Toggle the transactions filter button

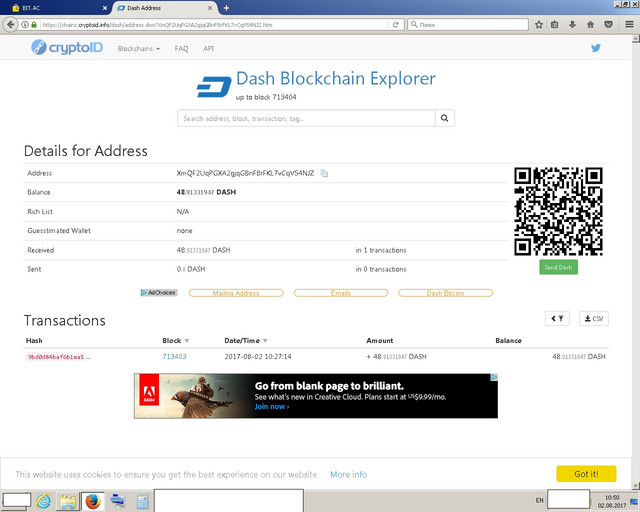click(557, 318)
